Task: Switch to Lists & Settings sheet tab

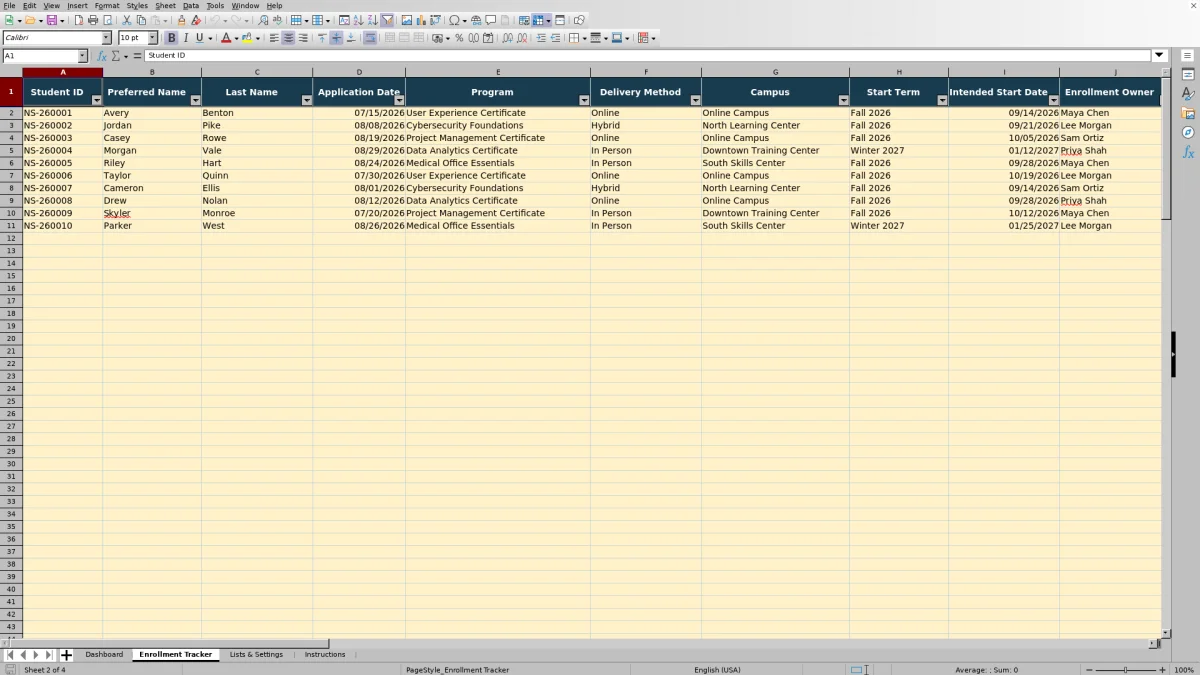Action: [x=256, y=655]
